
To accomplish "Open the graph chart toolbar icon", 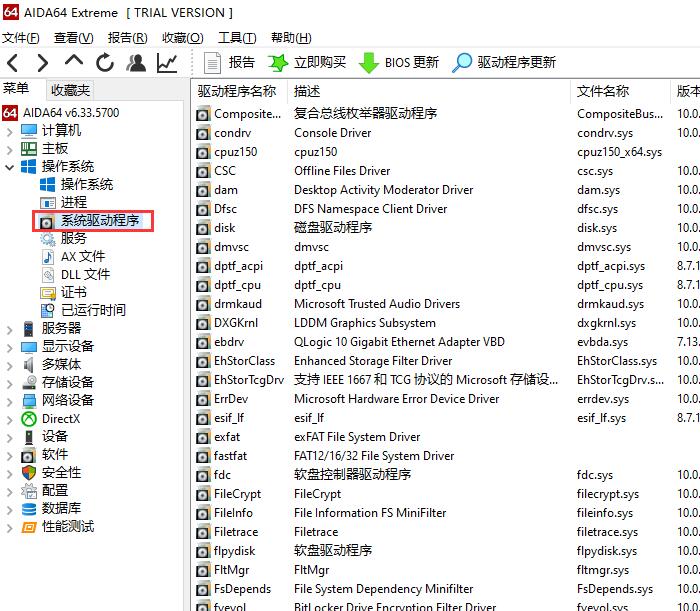I will [167, 62].
